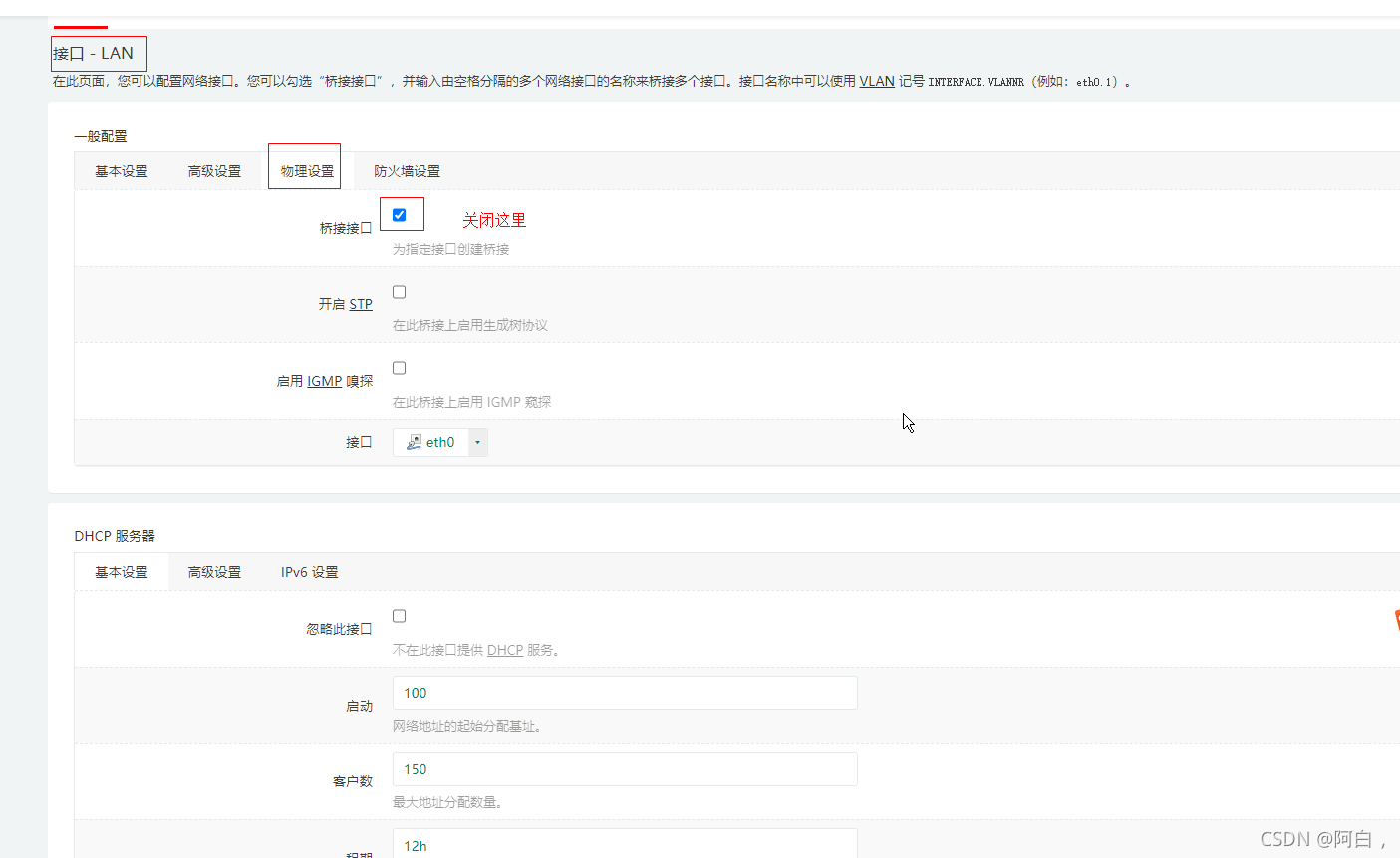
Task: Click the STP abbreviation link
Action: click(x=361, y=304)
